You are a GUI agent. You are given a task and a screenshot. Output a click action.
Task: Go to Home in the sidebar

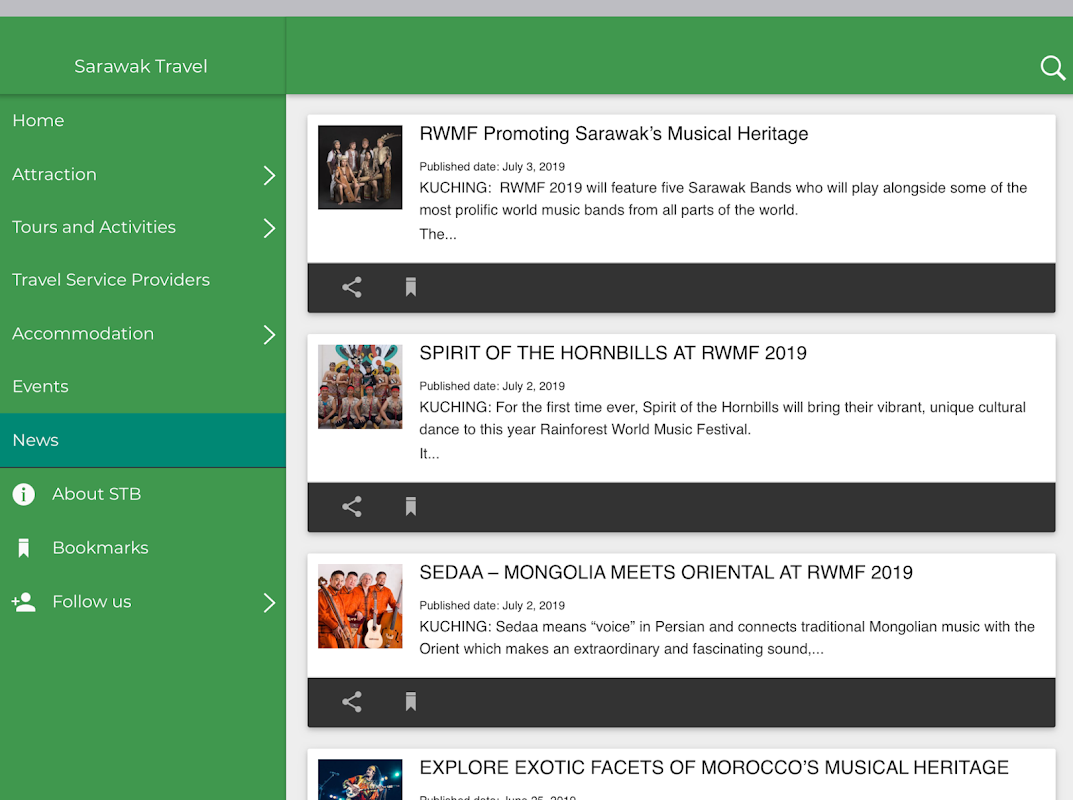[142, 120]
